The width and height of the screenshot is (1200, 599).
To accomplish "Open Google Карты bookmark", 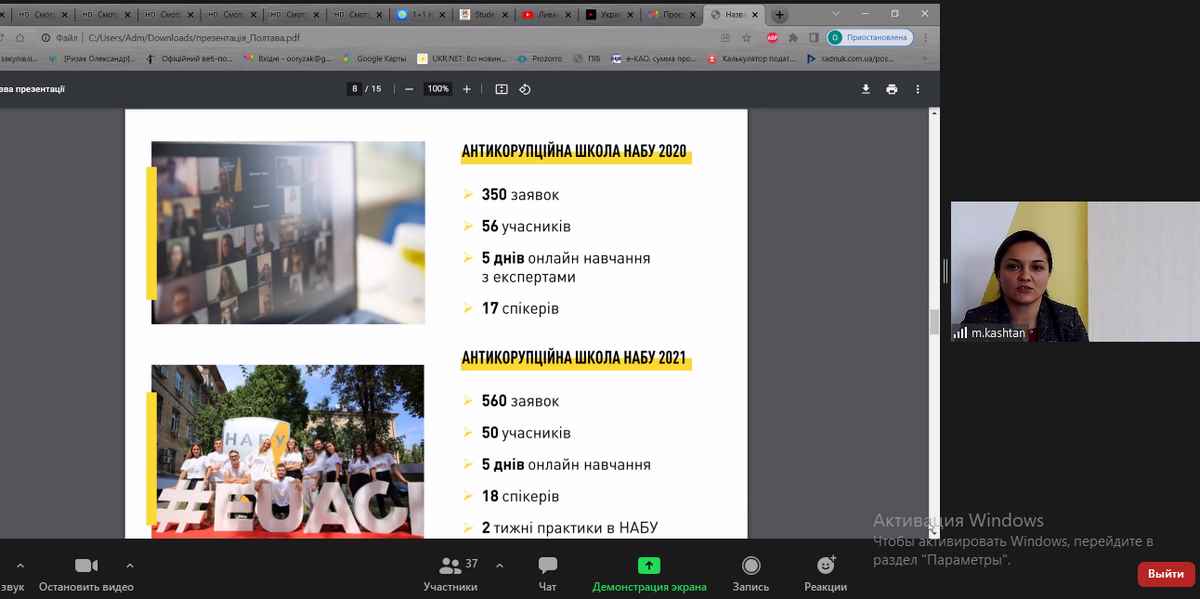I will 375,59.
